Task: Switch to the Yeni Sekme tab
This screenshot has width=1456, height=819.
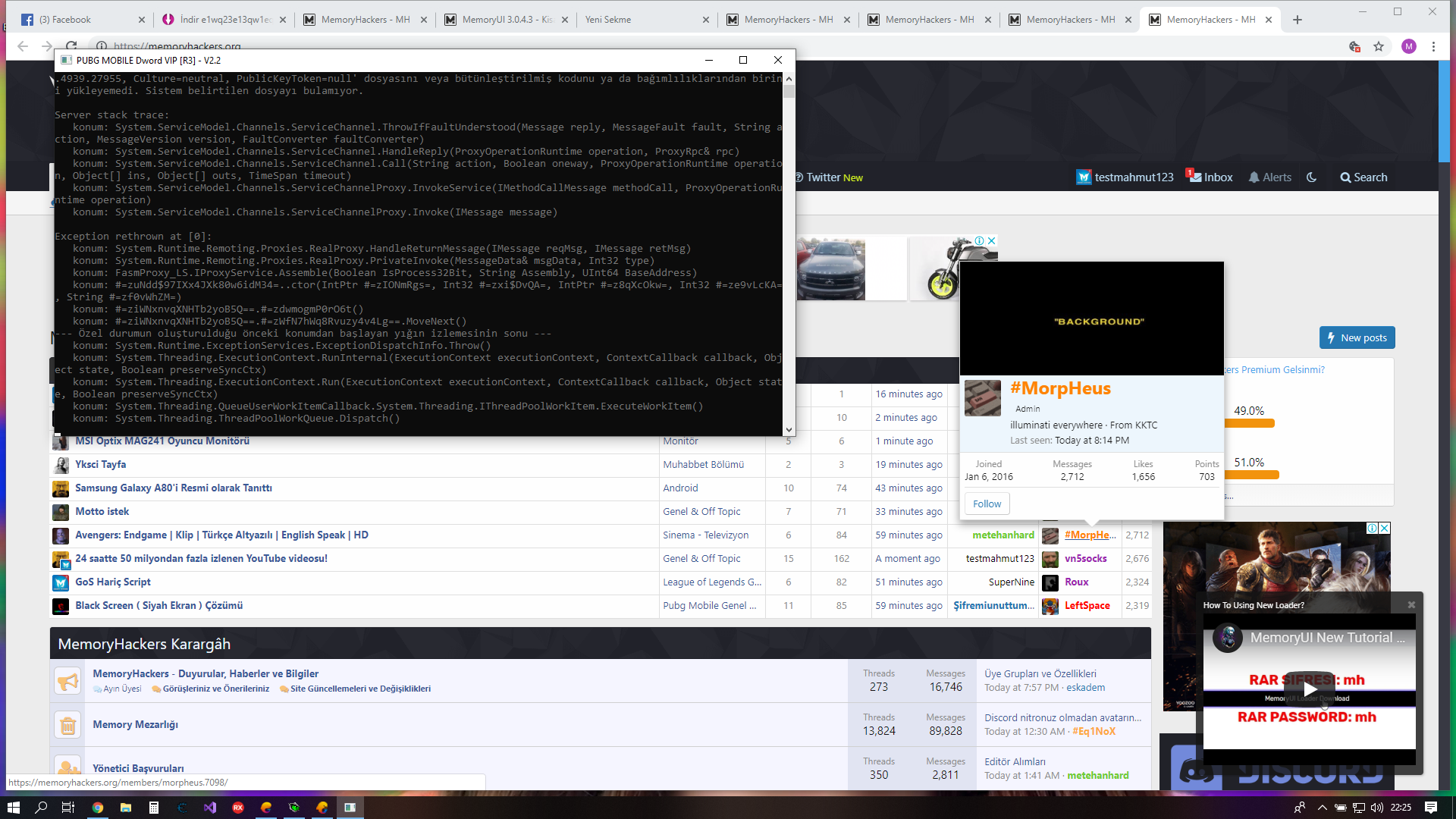Action: point(645,20)
